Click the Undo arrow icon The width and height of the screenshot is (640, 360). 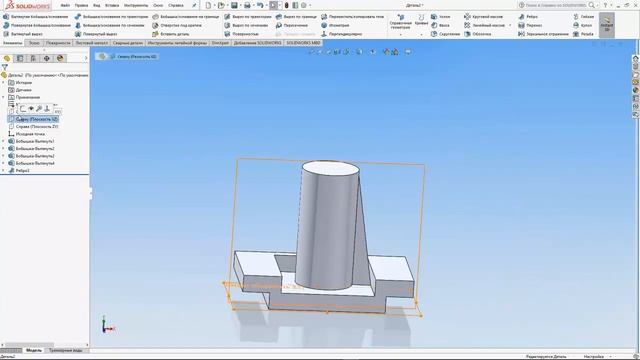pyautogui.click(x=260, y=5)
